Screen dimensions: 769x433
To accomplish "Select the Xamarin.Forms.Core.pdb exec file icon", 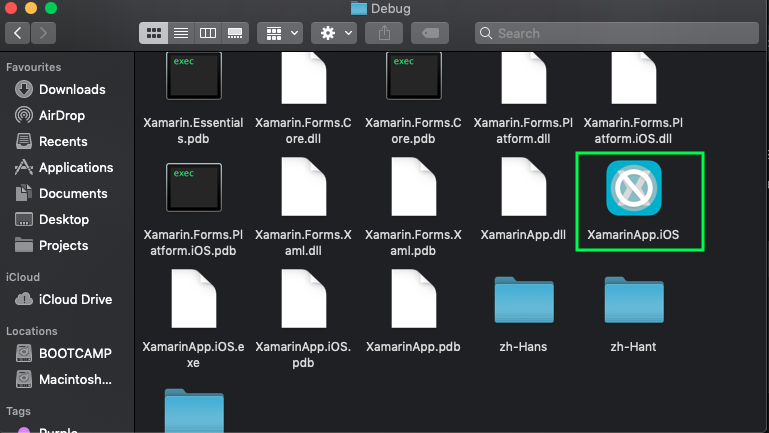I will [x=413, y=76].
